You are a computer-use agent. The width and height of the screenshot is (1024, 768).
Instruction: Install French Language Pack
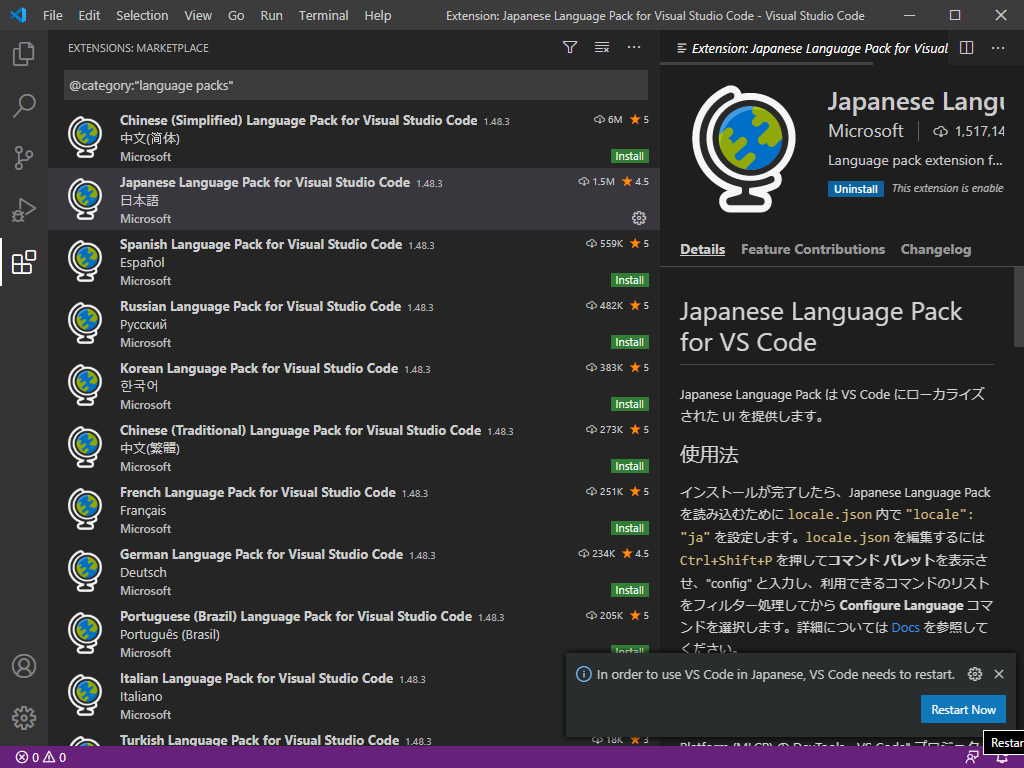click(630, 528)
